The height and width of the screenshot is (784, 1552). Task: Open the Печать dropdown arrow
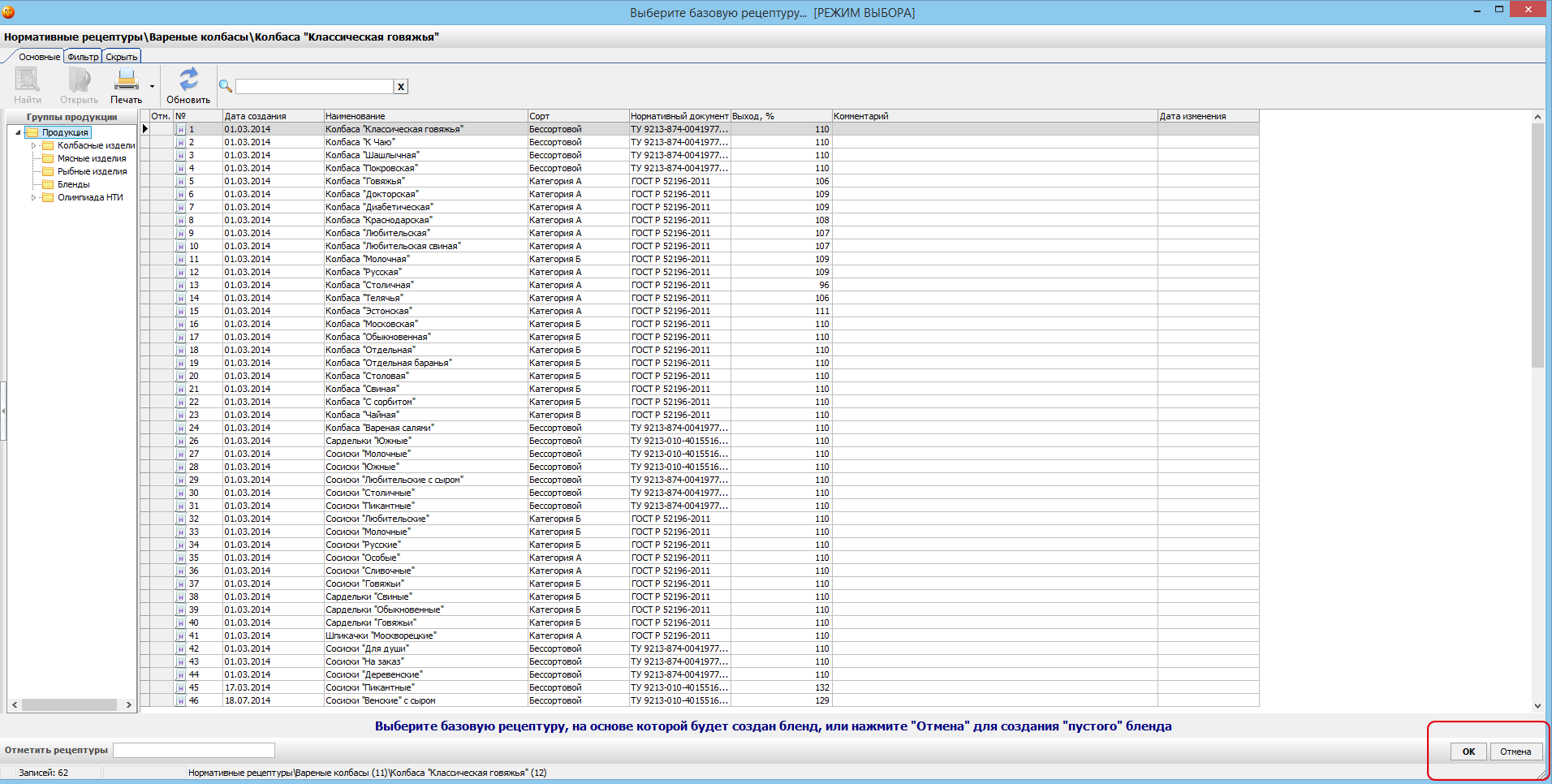click(152, 87)
